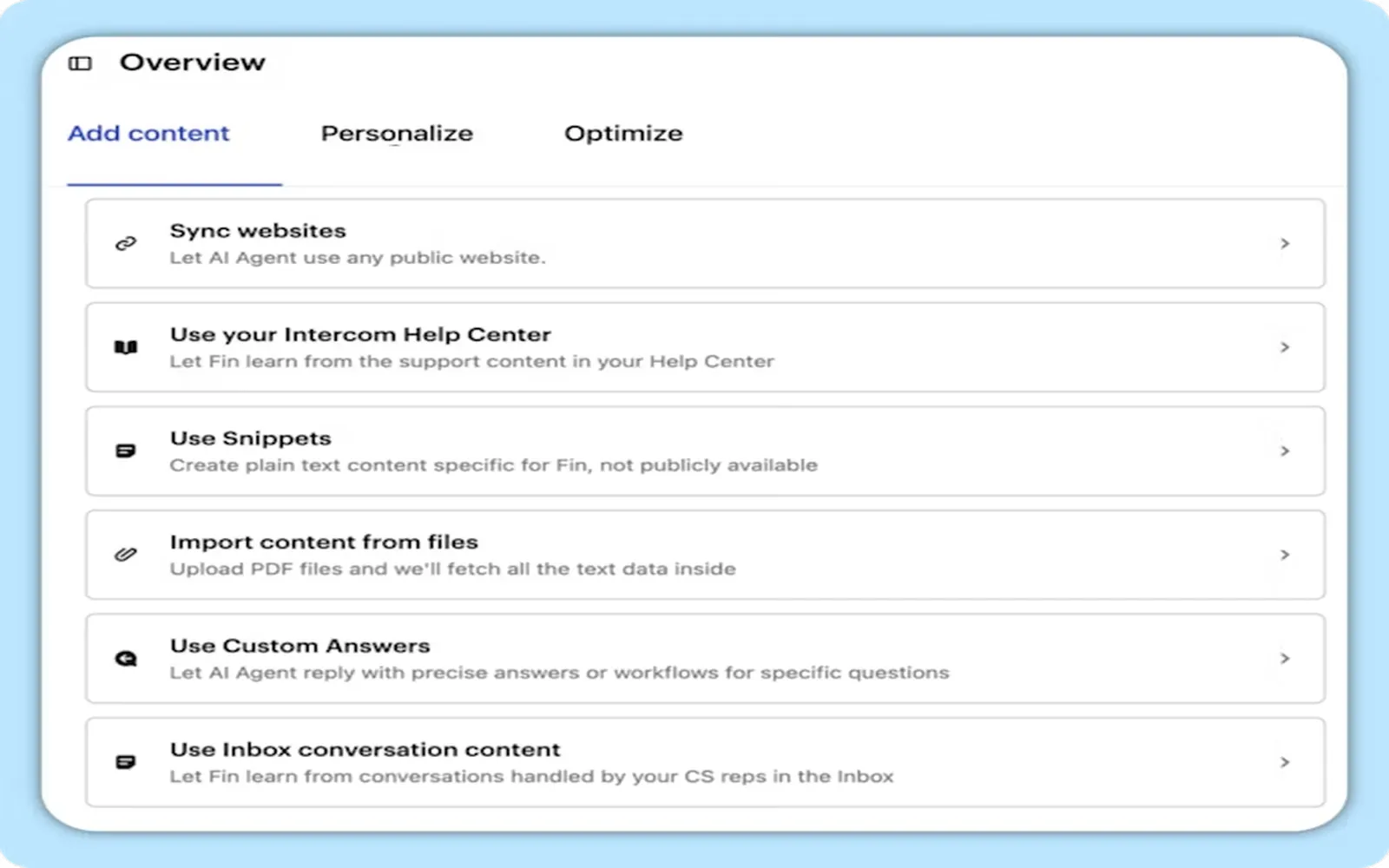Toggle the sidebar panel icon beside Overview
This screenshot has width=1389, height=868.
click(80, 63)
